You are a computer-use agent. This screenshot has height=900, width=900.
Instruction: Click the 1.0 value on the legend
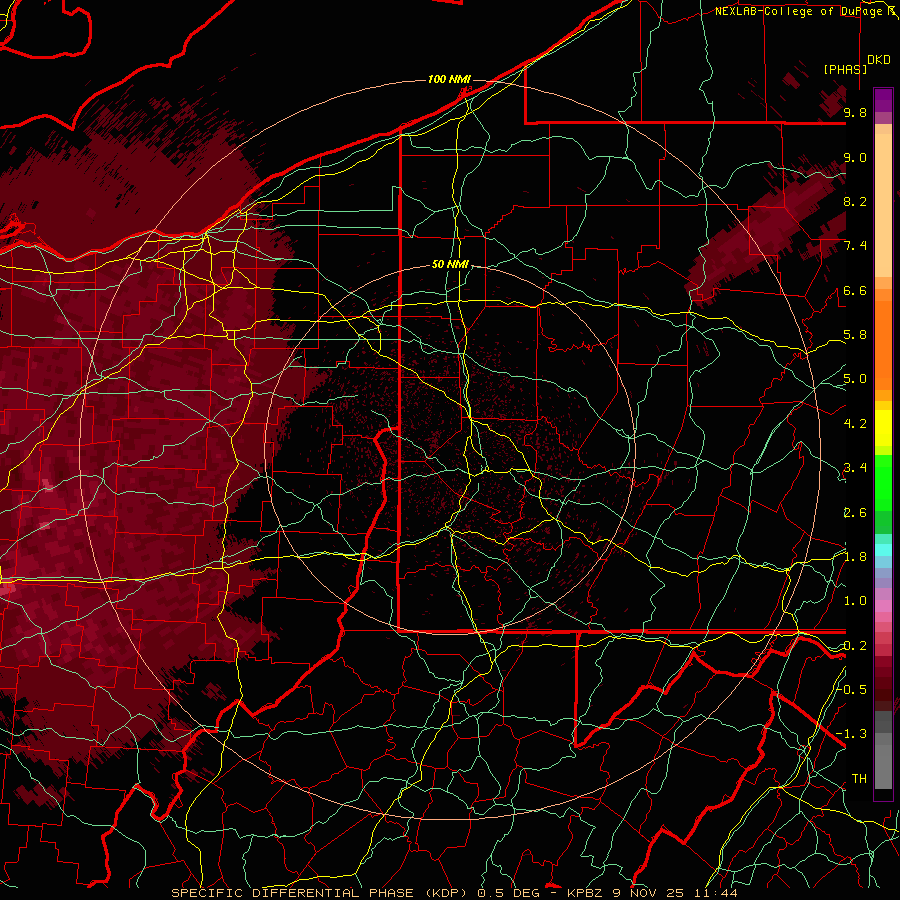855,601
